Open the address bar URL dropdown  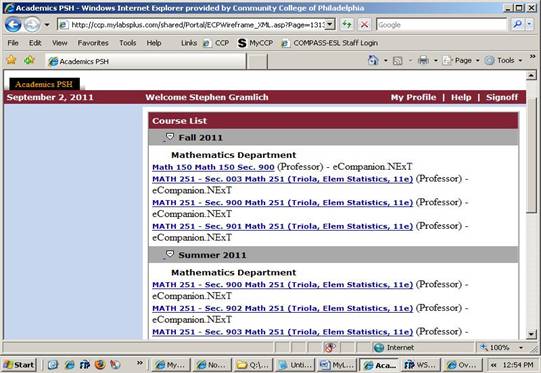tap(330, 24)
